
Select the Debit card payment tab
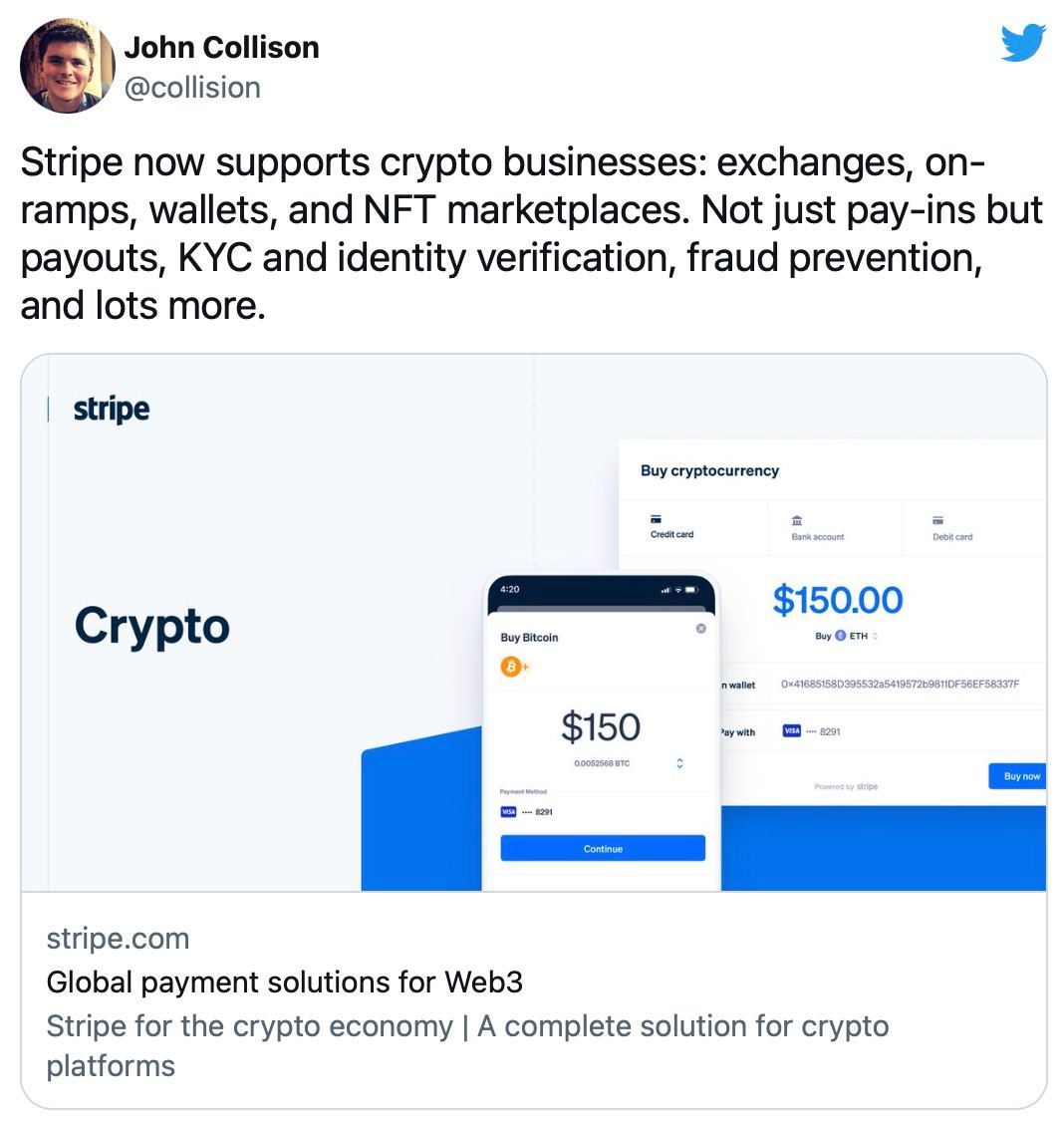click(x=952, y=528)
